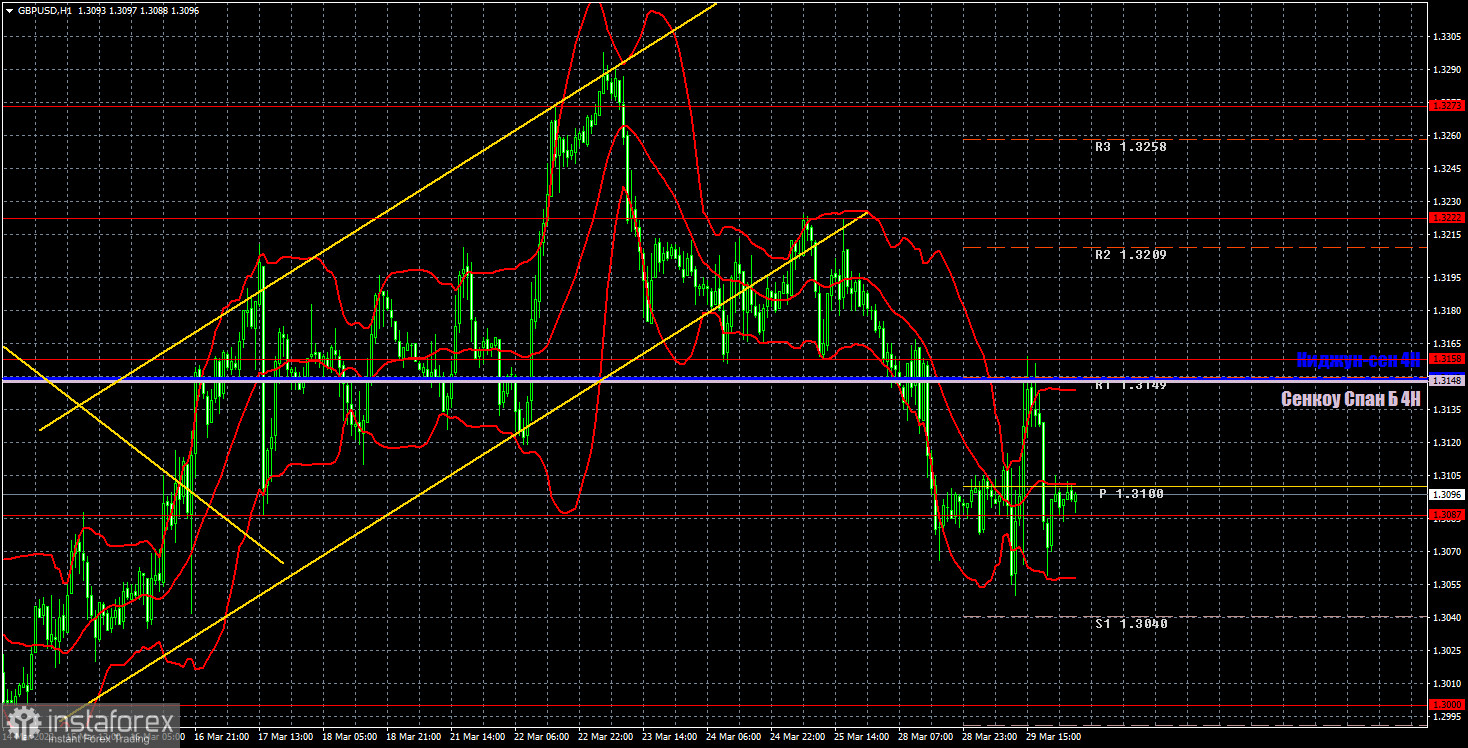Click the 23 Mar 14:00 time label
1468x748 pixels.
click(671, 737)
